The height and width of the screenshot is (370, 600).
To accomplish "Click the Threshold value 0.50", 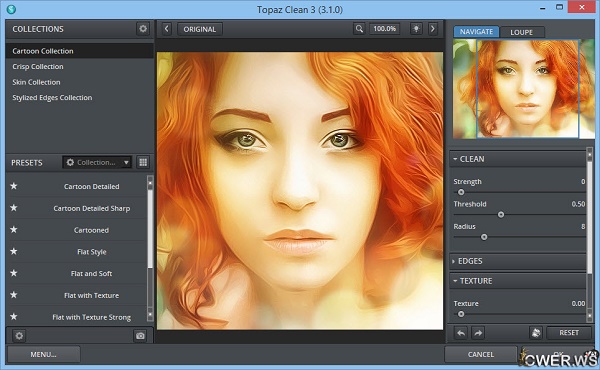I will (x=578, y=204).
